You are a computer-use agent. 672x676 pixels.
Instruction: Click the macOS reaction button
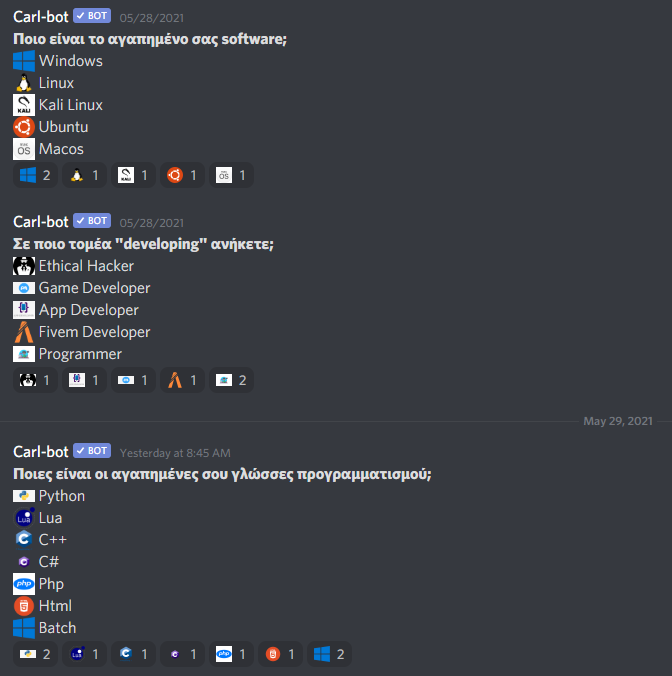[x=231, y=175]
